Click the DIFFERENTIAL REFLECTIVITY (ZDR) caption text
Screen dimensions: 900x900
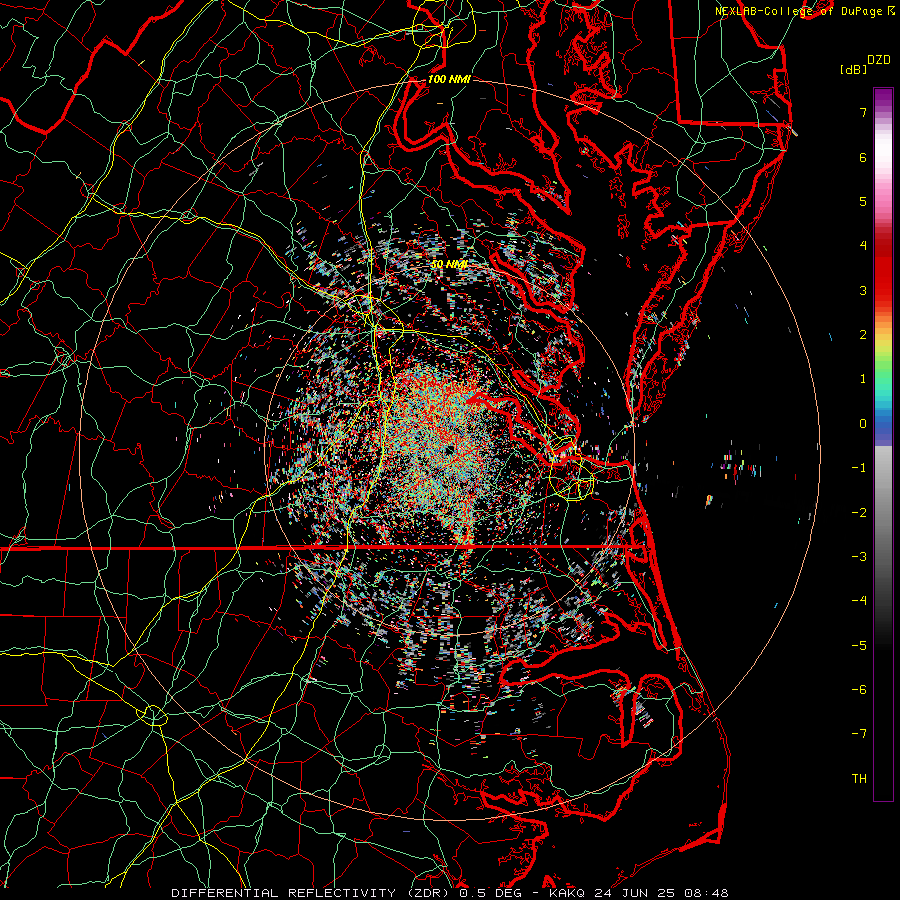coord(312,893)
